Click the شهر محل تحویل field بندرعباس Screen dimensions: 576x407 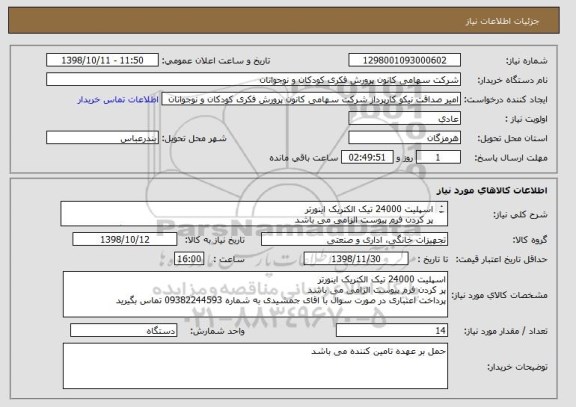tap(102, 138)
